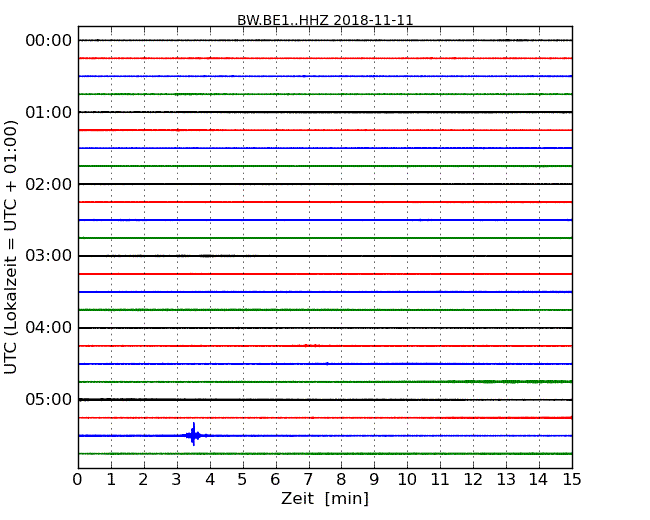Viewport: 650px width, 520px height.
Task: Click x-axis tick label 3
Action: click(x=177, y=480)
